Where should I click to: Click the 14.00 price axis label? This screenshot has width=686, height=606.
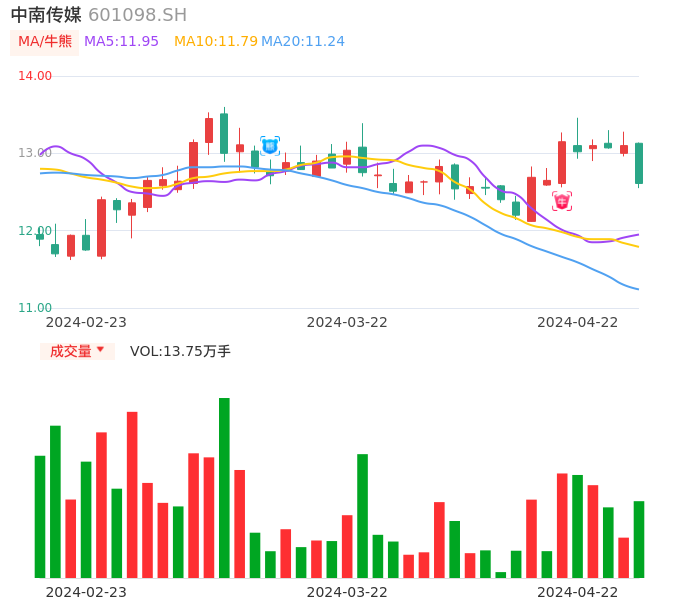35,76
